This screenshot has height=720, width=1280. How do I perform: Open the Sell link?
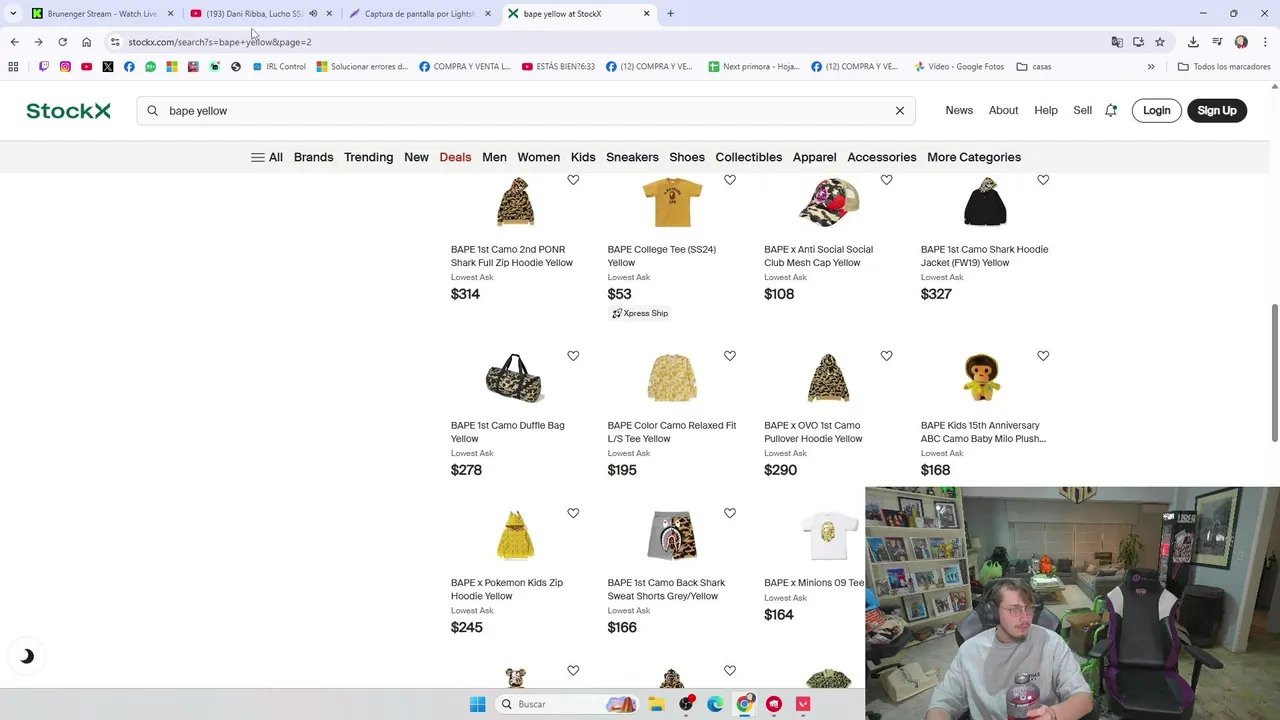pos(1082,111)
